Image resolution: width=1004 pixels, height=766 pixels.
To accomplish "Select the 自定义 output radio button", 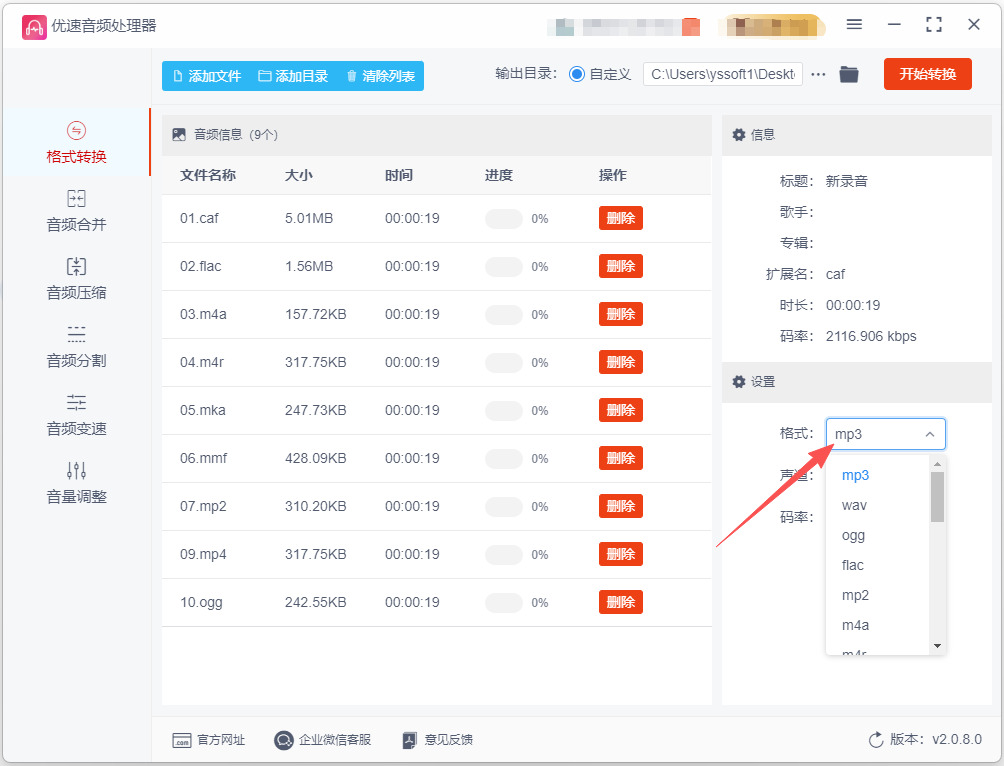I will pyautogui.click(x=576, y=74).
